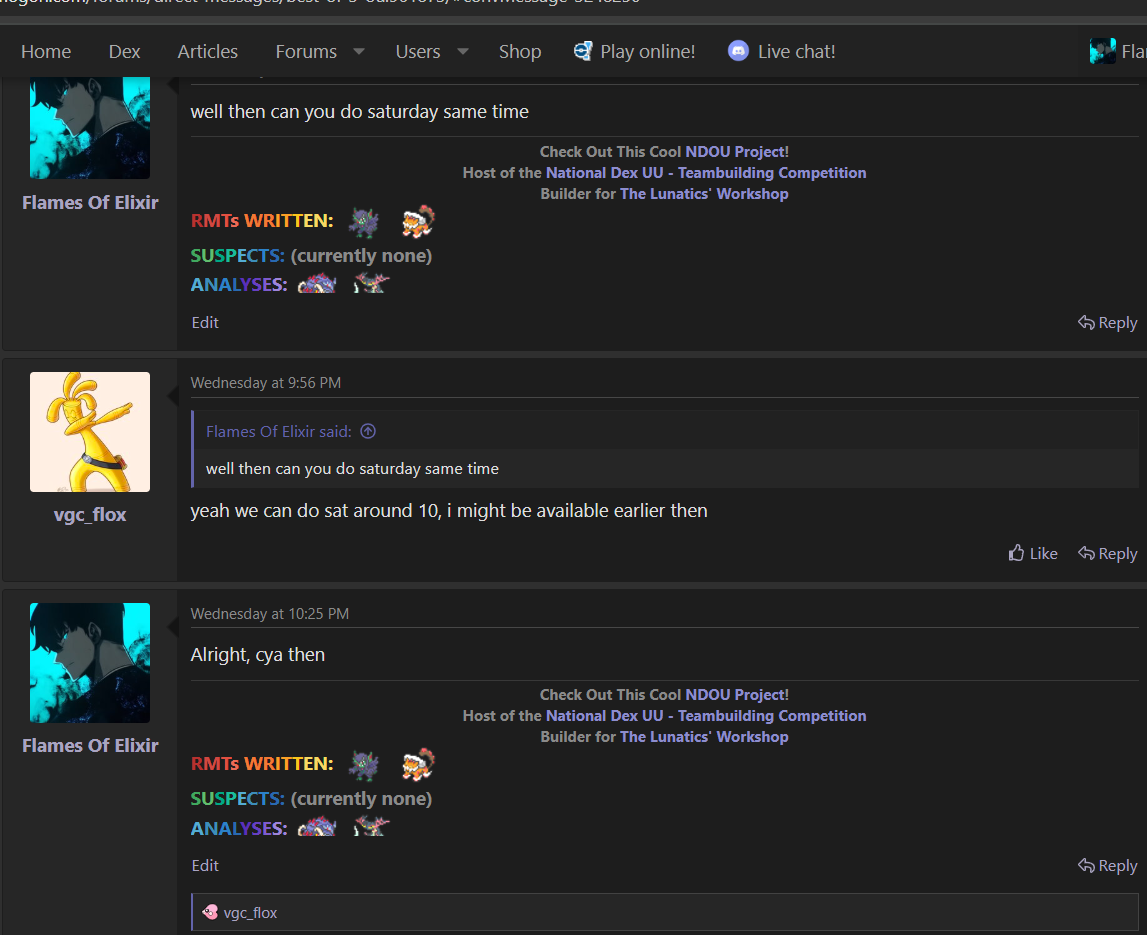The image size is (1147, 935).
Task: Open the Shop menu item
Action: coord(520,51)
